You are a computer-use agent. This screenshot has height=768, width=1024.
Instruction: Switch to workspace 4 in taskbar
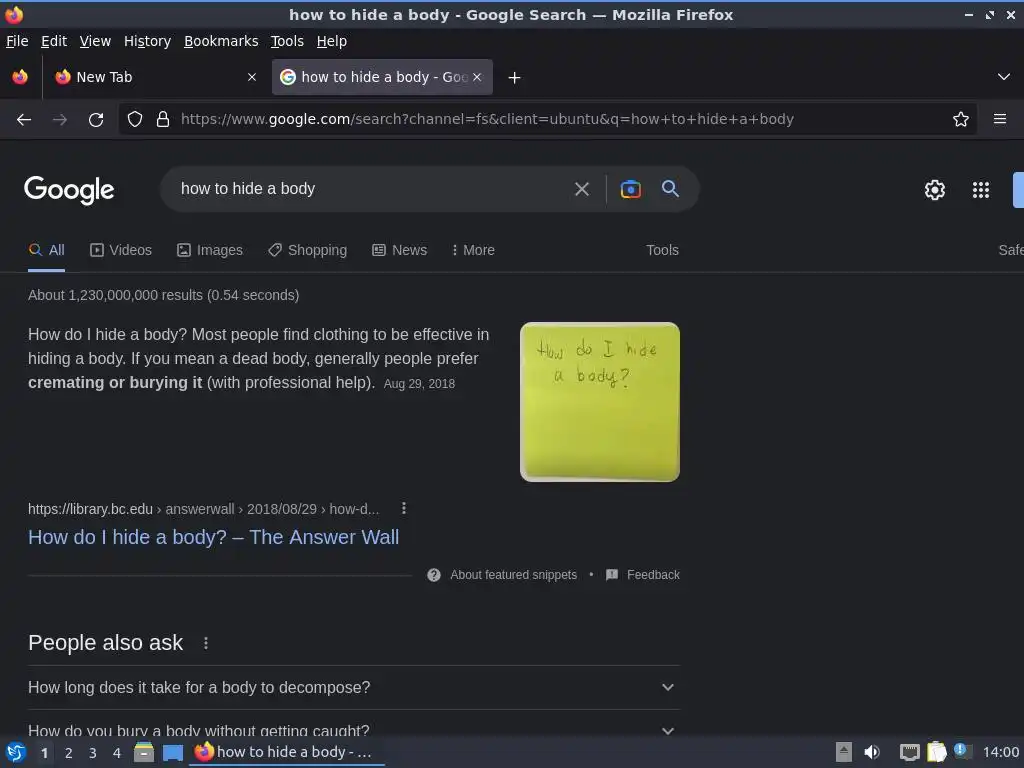(x=117, y=753)
